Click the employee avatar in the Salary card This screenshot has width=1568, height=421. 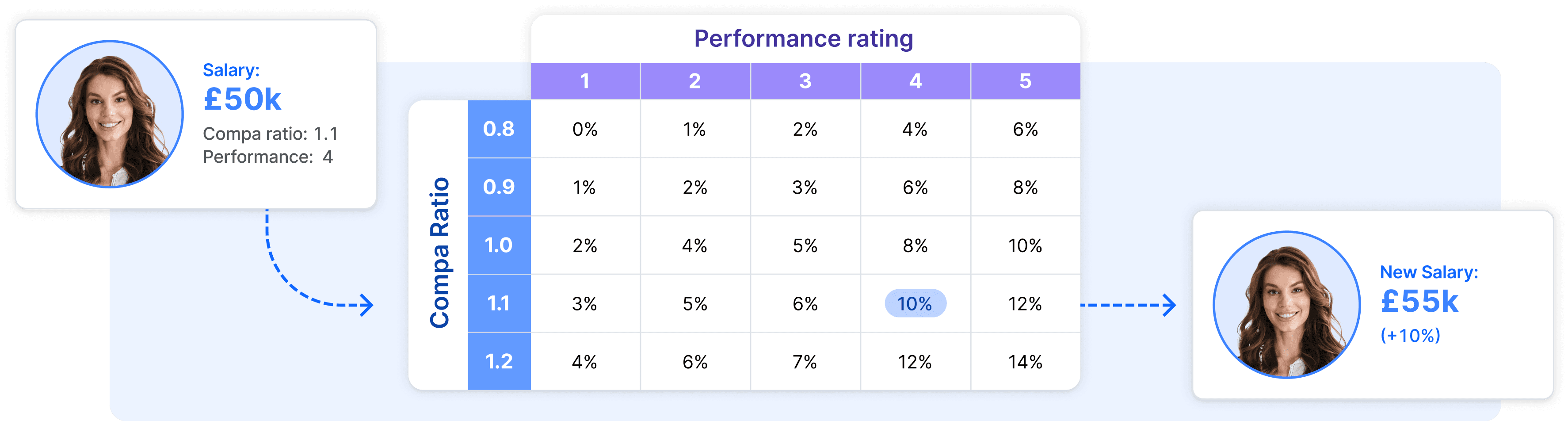(x=110, y=114)
